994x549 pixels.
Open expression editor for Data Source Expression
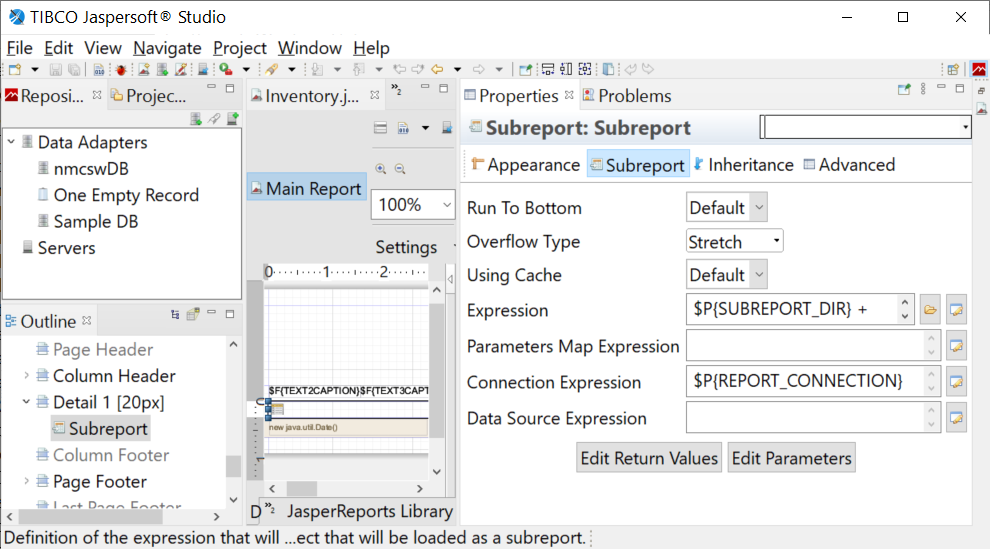click(x=957, y=418)
